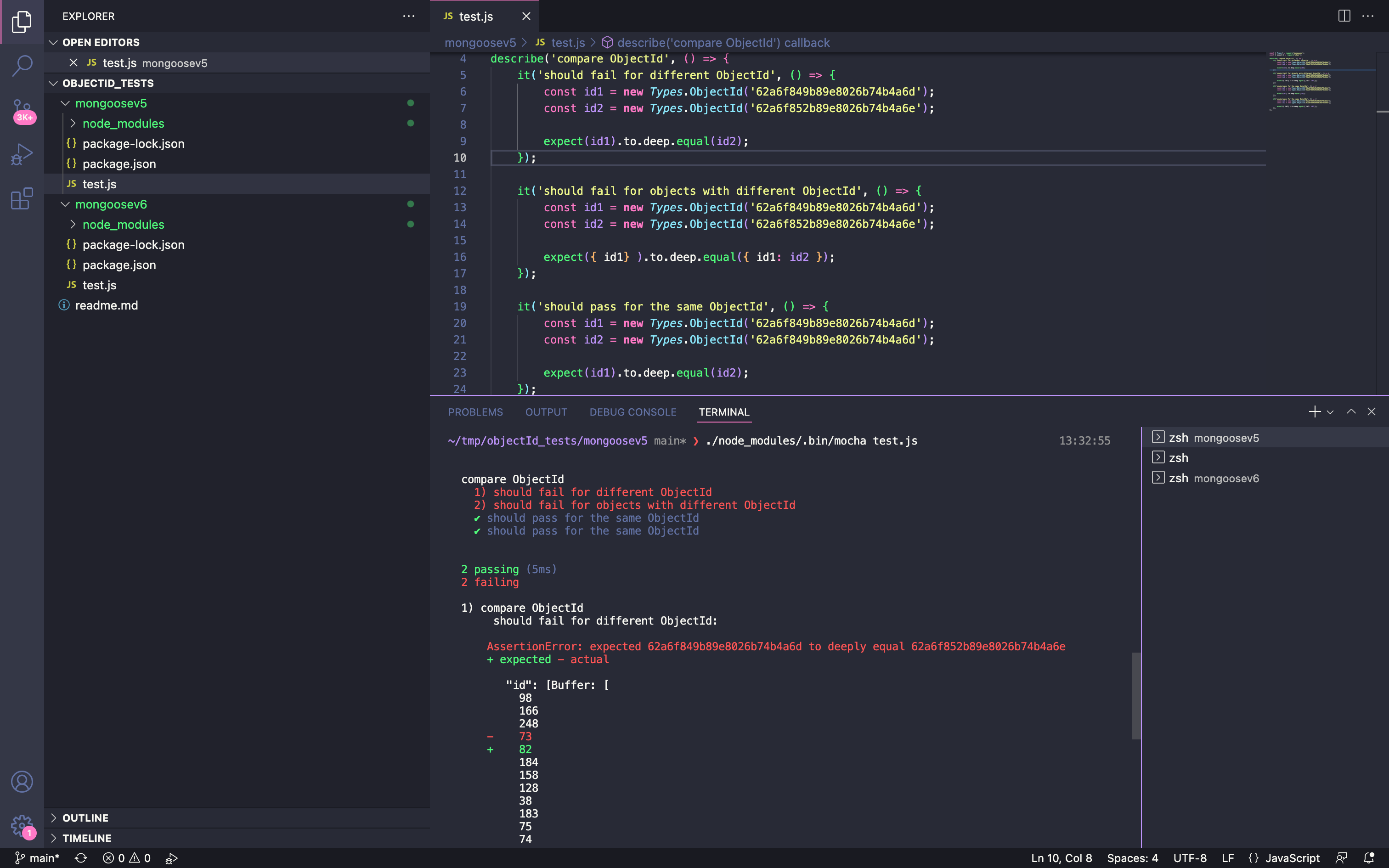This screenshot has height=868, width=1389.
Task: Click the debug launch status bar icon
Action: pos(171,858)
